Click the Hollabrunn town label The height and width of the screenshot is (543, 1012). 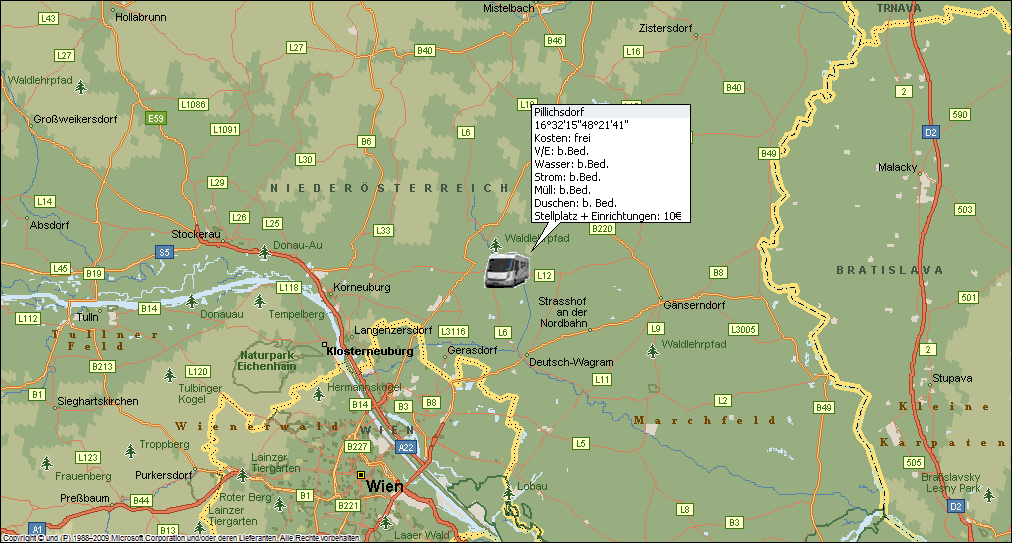pyautogui.click(x=140, y=18)
